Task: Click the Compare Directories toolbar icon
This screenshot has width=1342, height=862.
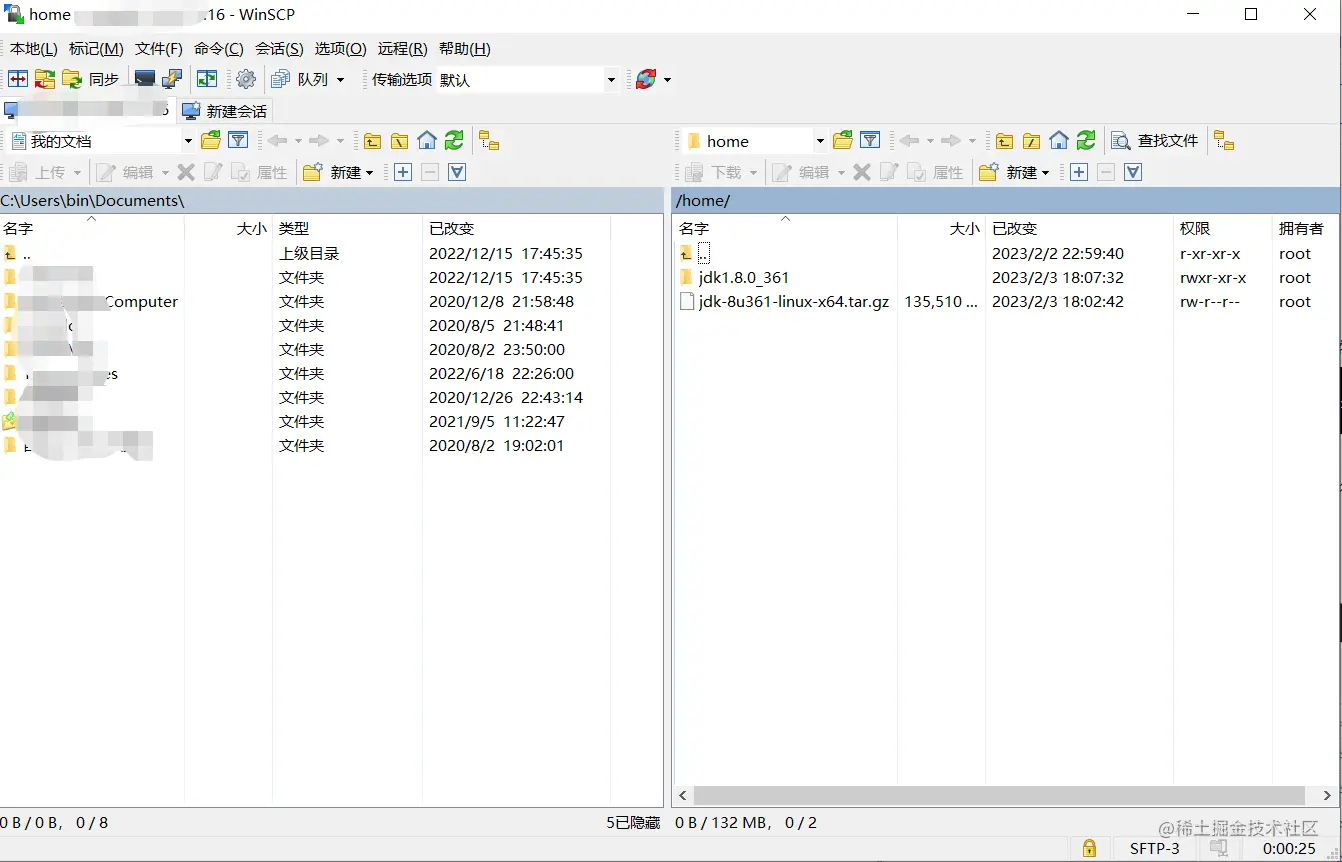Action: pyautogui.click(x=18, y=79)
